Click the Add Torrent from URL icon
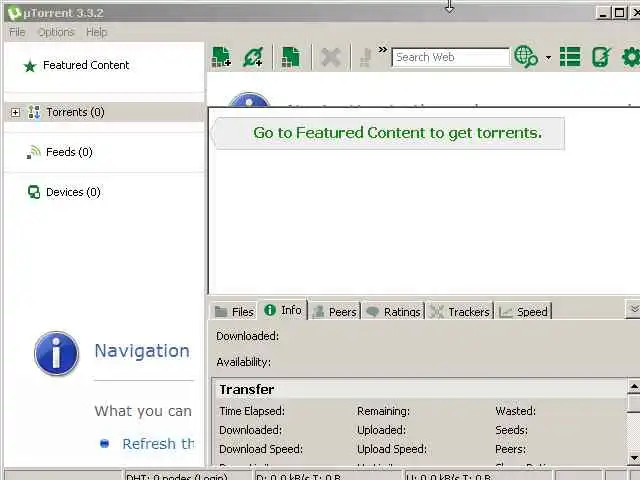Image resolution: width=640 pixels, height=480 pixels. (x=253, y=57)
